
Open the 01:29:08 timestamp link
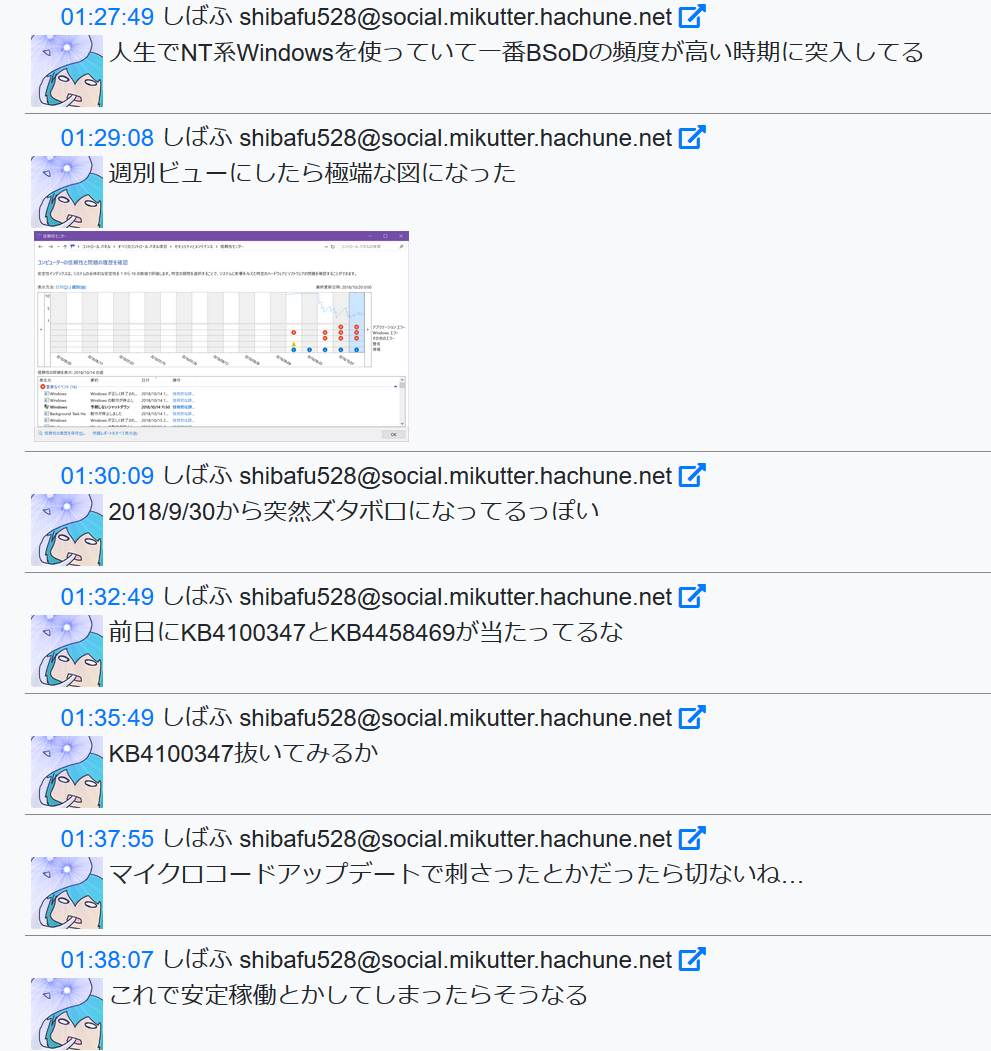click(x=107, y=138)
